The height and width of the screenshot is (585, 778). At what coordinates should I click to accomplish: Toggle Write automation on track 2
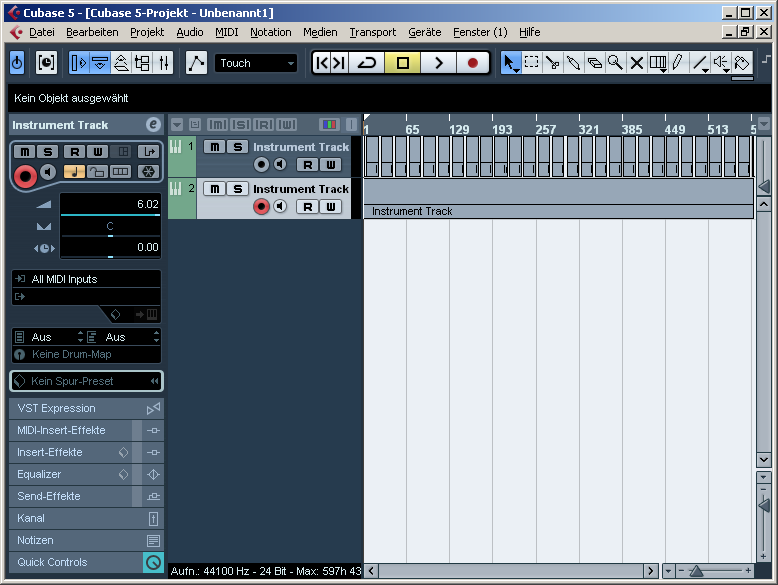click(330, 207)
